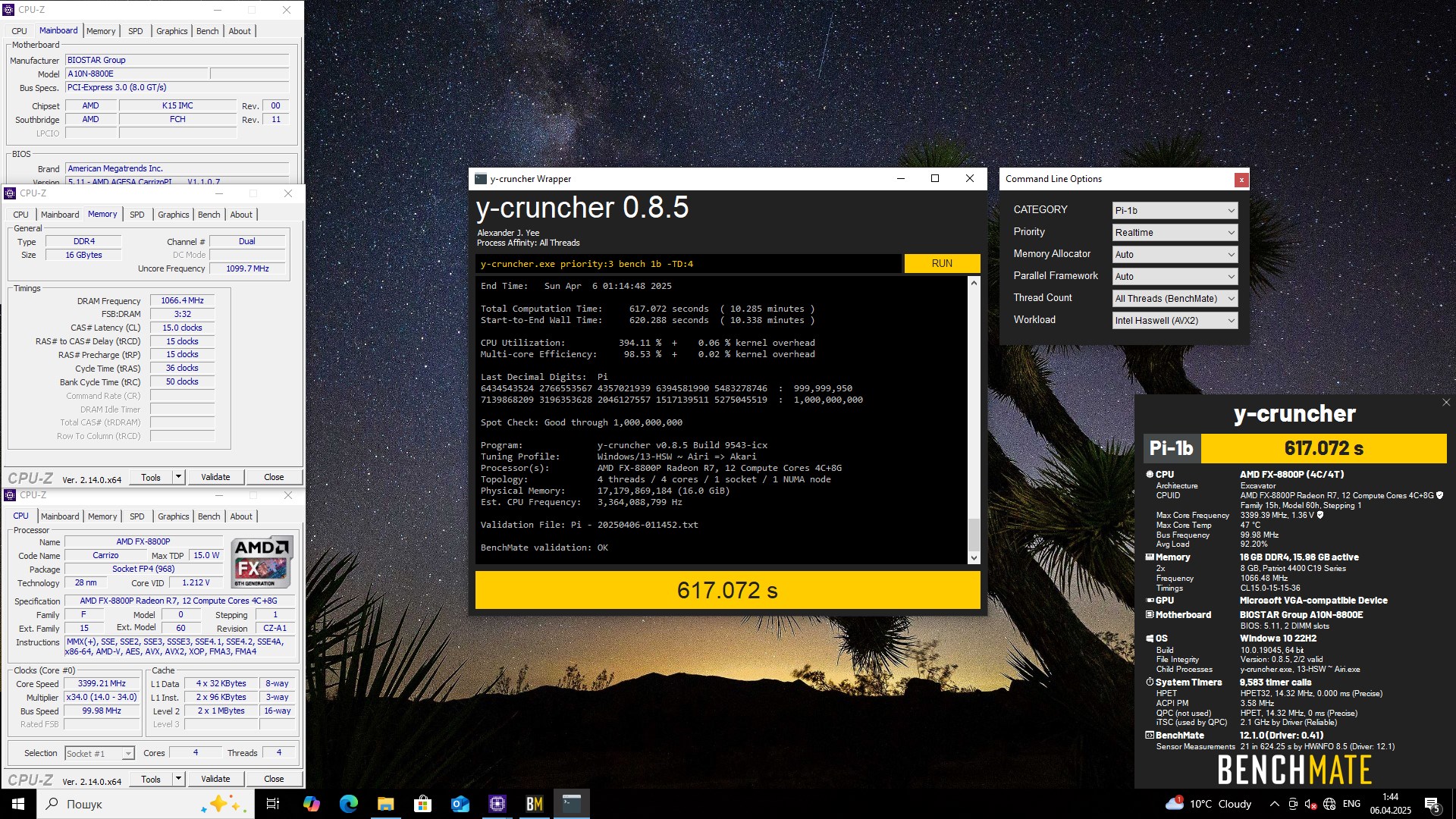Screen dimensions: 1456x819
Task: Launch Copilot from the taskbar
Action: (311, 804)
